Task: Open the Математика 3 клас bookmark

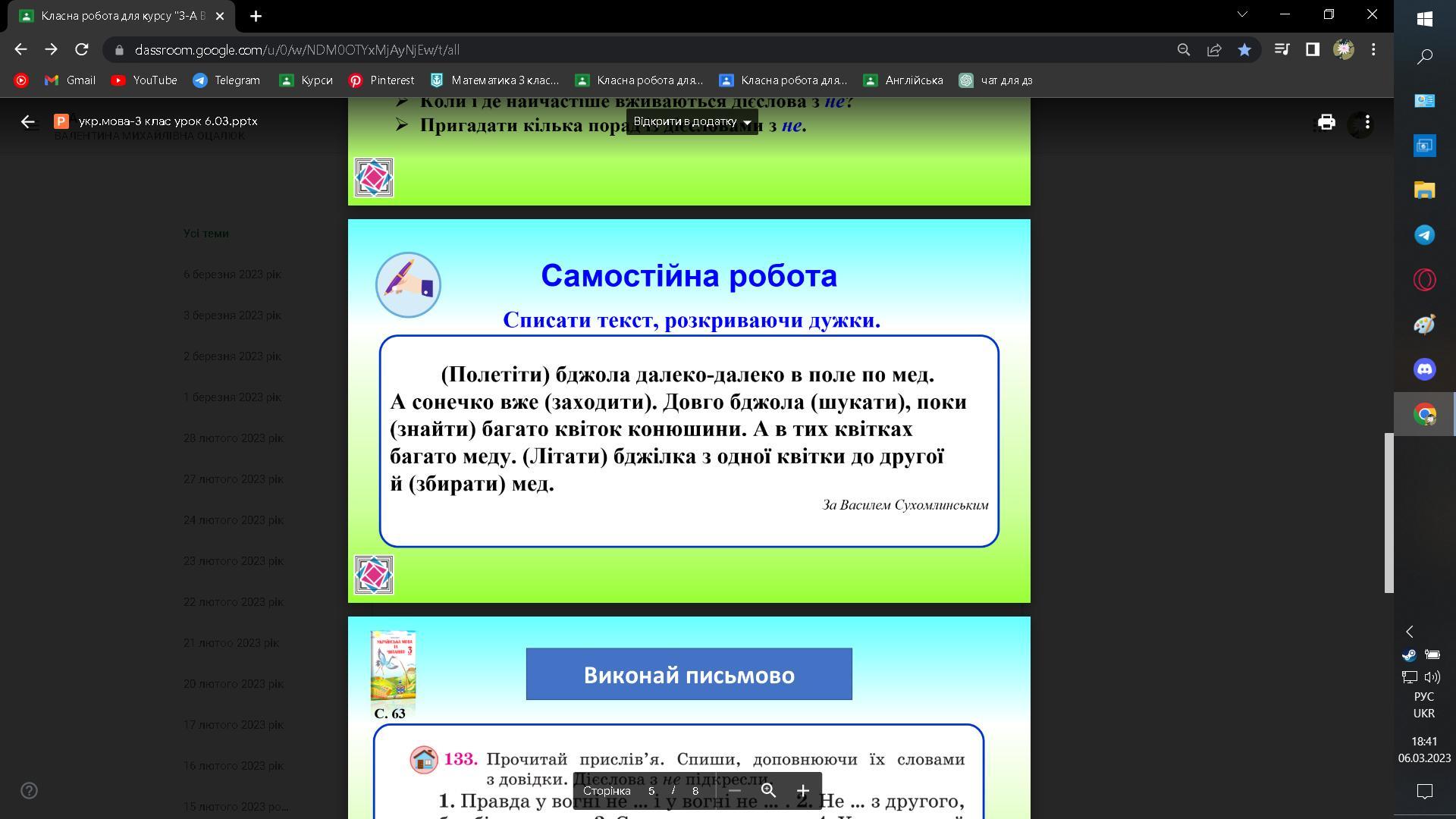Action: [x=494, y=80]
